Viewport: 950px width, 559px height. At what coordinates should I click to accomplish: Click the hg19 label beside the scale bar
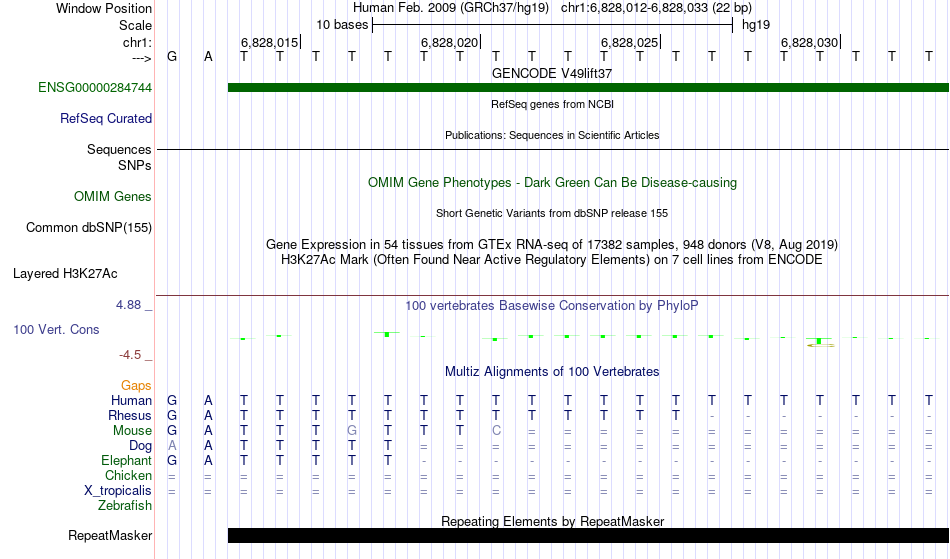coord(756,25)
